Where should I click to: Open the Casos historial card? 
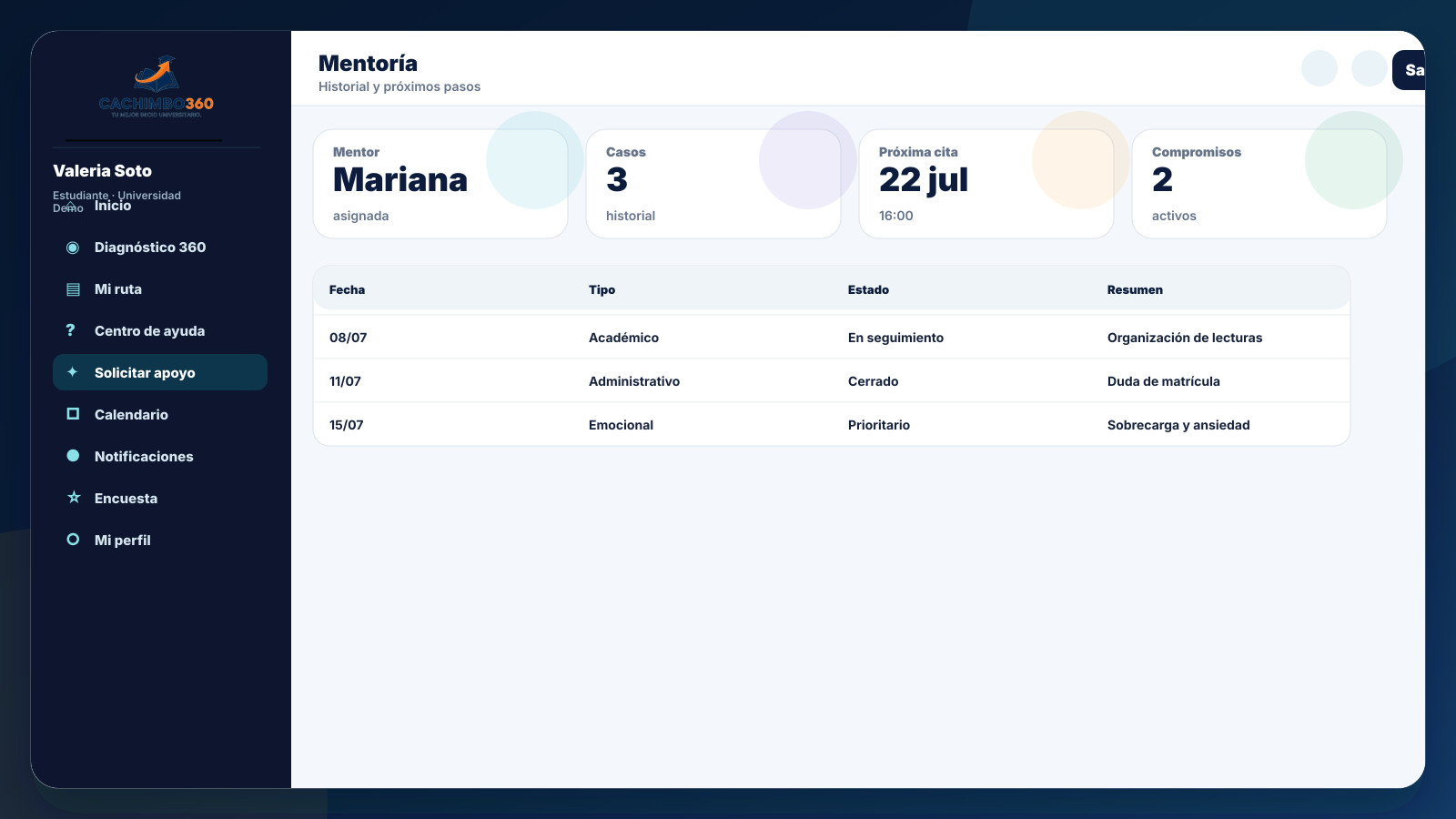pos(713,184)
